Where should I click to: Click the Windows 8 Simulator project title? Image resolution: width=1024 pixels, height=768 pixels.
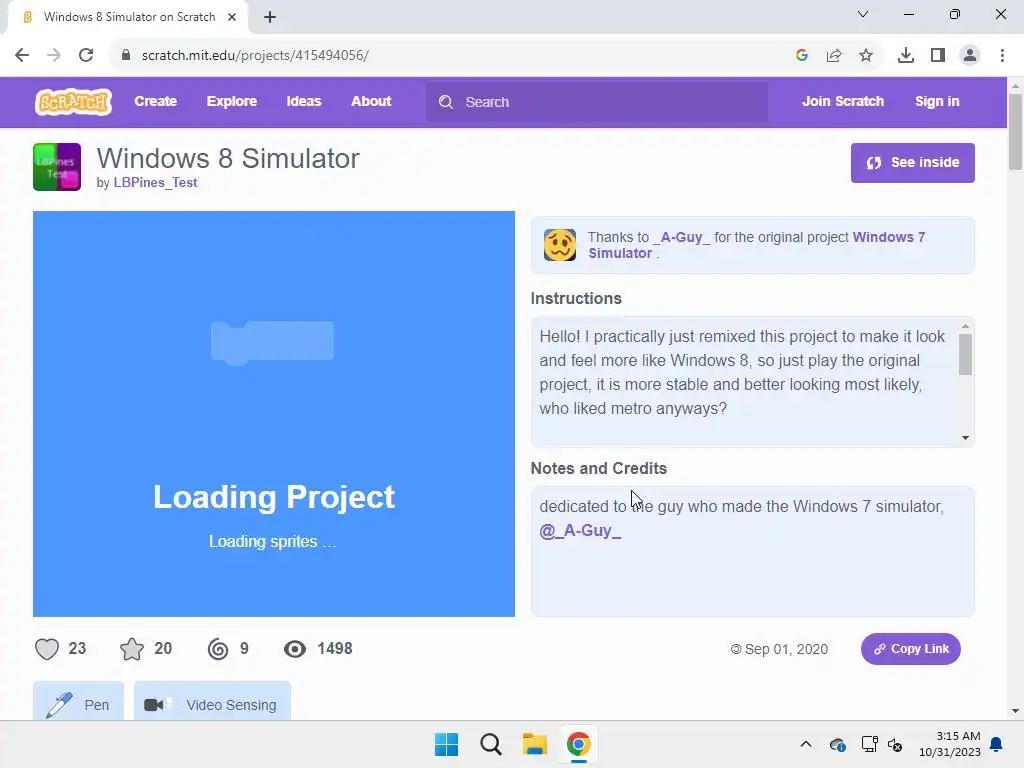(228, 159)
